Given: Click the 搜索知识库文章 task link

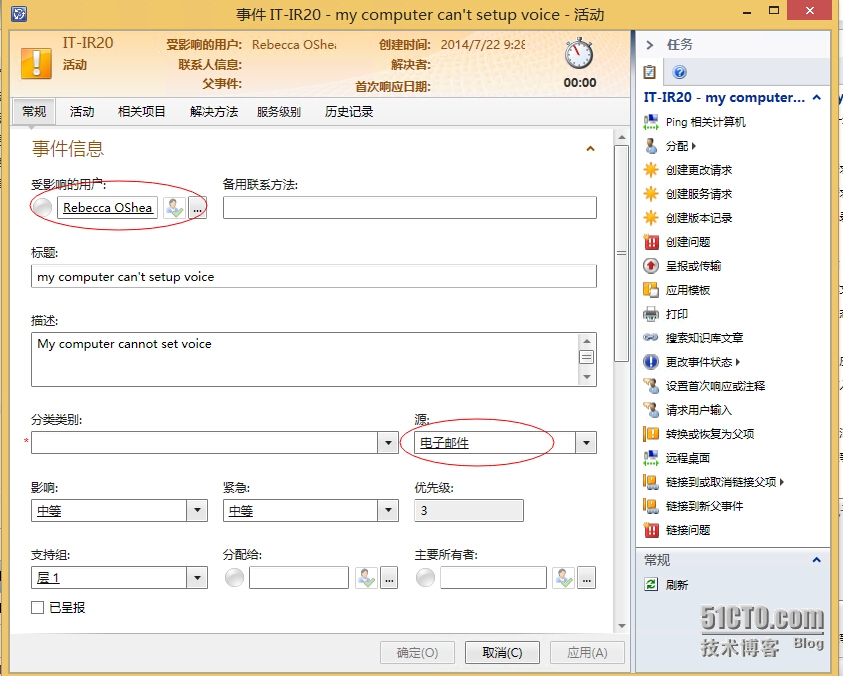Looking at the screenshot, I should pyautogui.click(x=704, y=338).
